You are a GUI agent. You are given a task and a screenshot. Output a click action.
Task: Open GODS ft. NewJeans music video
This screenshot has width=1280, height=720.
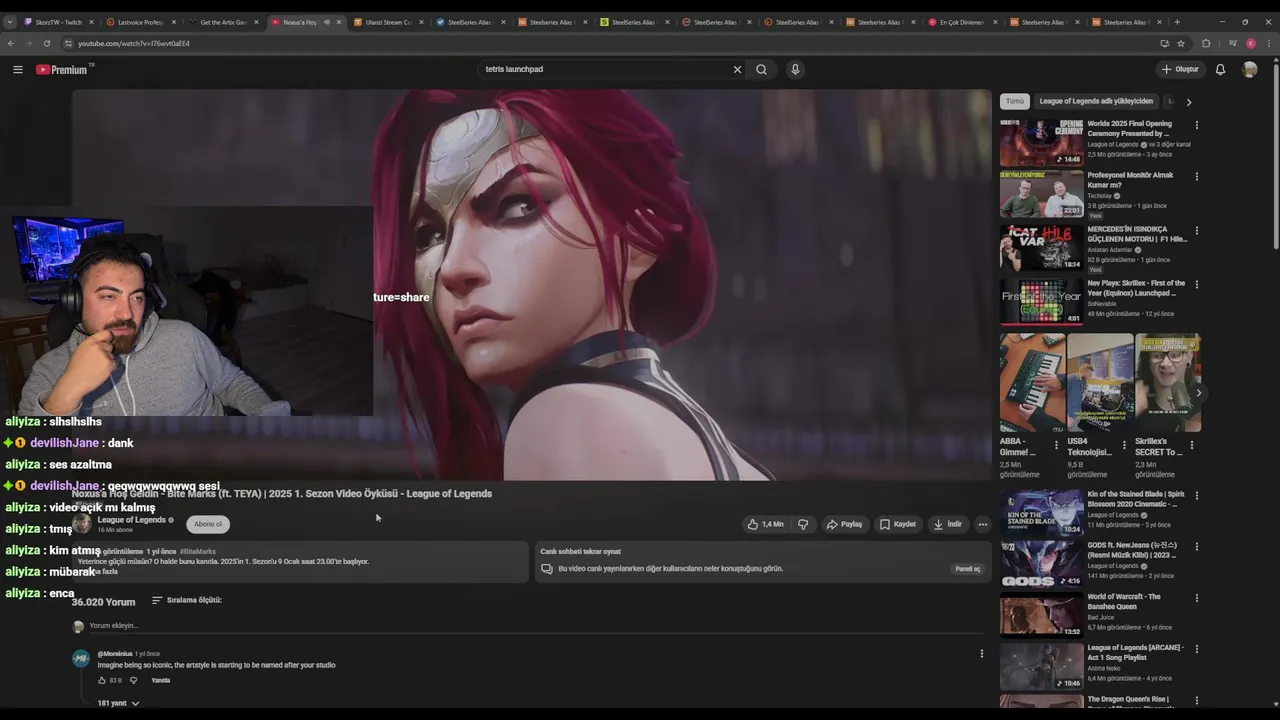click(x=1041, y=564)
